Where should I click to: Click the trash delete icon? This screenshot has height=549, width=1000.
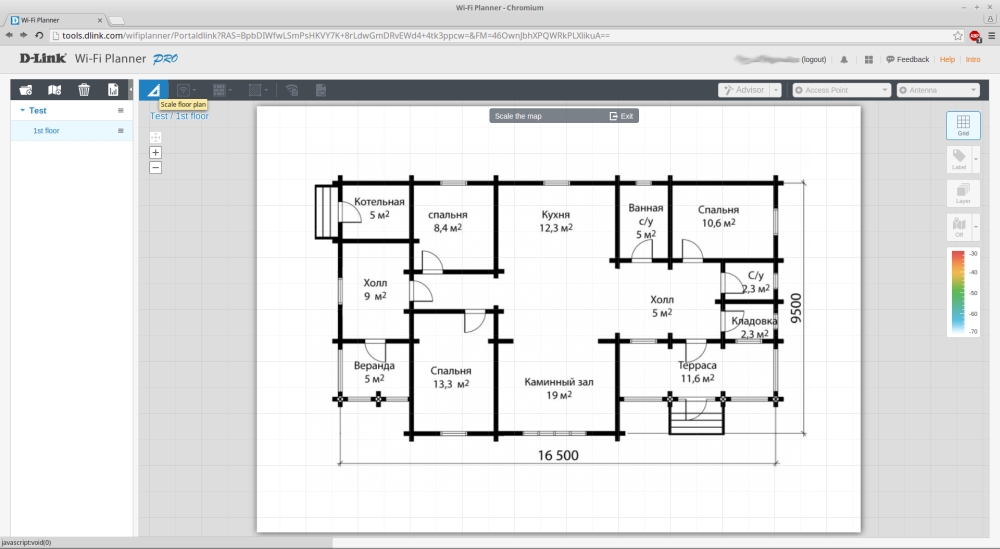[84, 90]
